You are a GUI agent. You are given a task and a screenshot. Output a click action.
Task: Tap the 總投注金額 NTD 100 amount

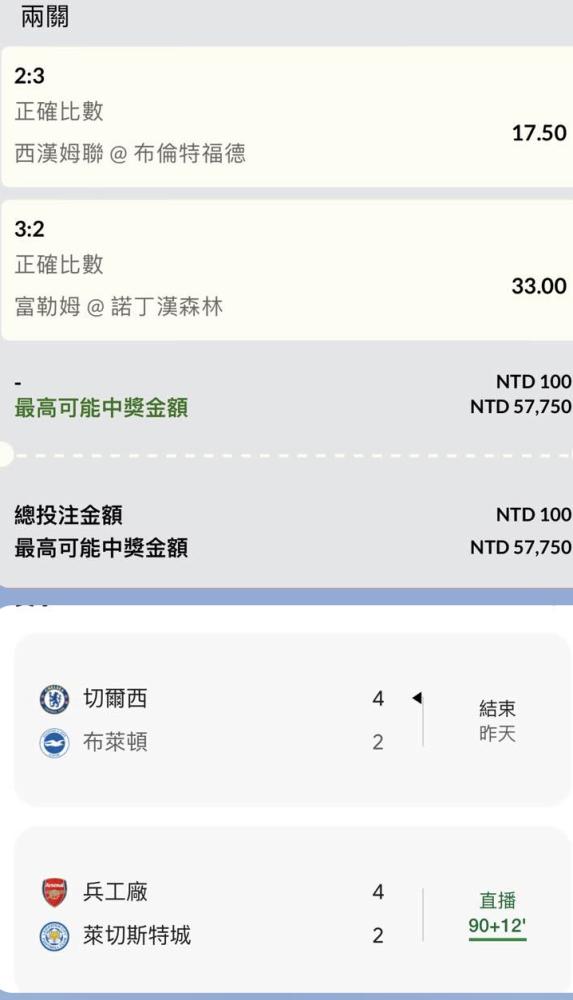(x=533, y=515)
